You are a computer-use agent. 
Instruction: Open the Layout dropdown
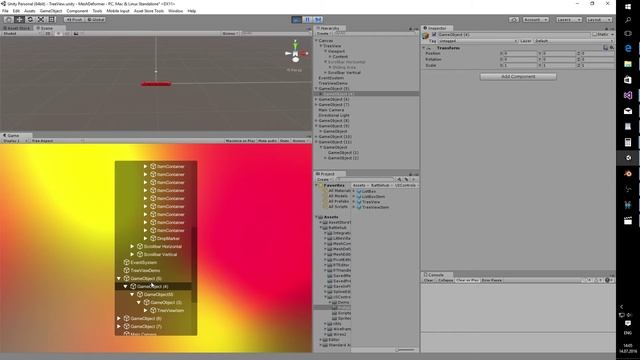pyautogui.click(x=599, y=20)
